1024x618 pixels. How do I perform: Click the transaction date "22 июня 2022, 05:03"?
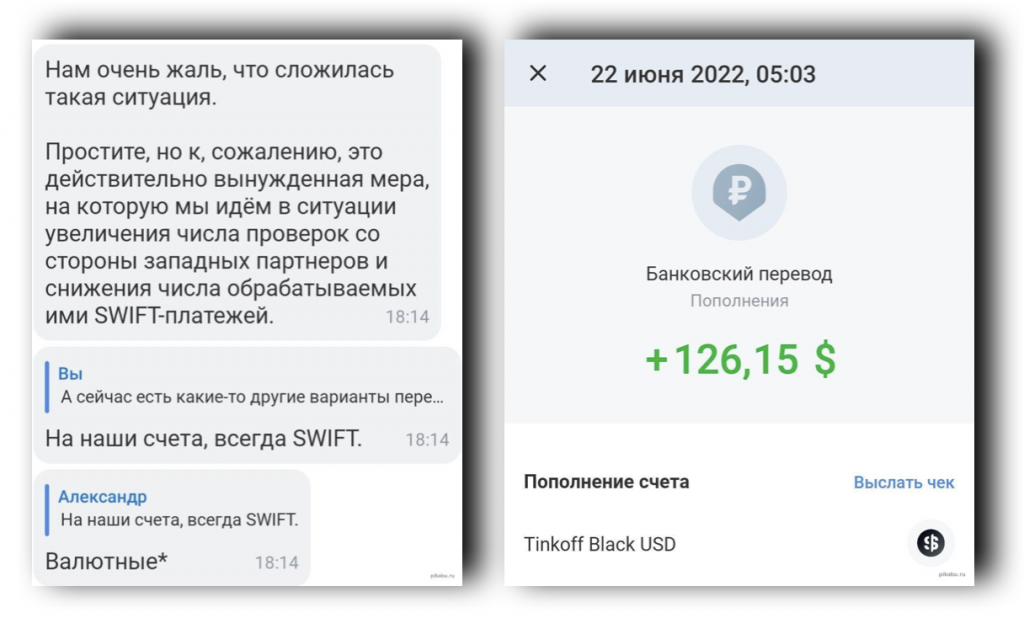(x=703, y=73)
